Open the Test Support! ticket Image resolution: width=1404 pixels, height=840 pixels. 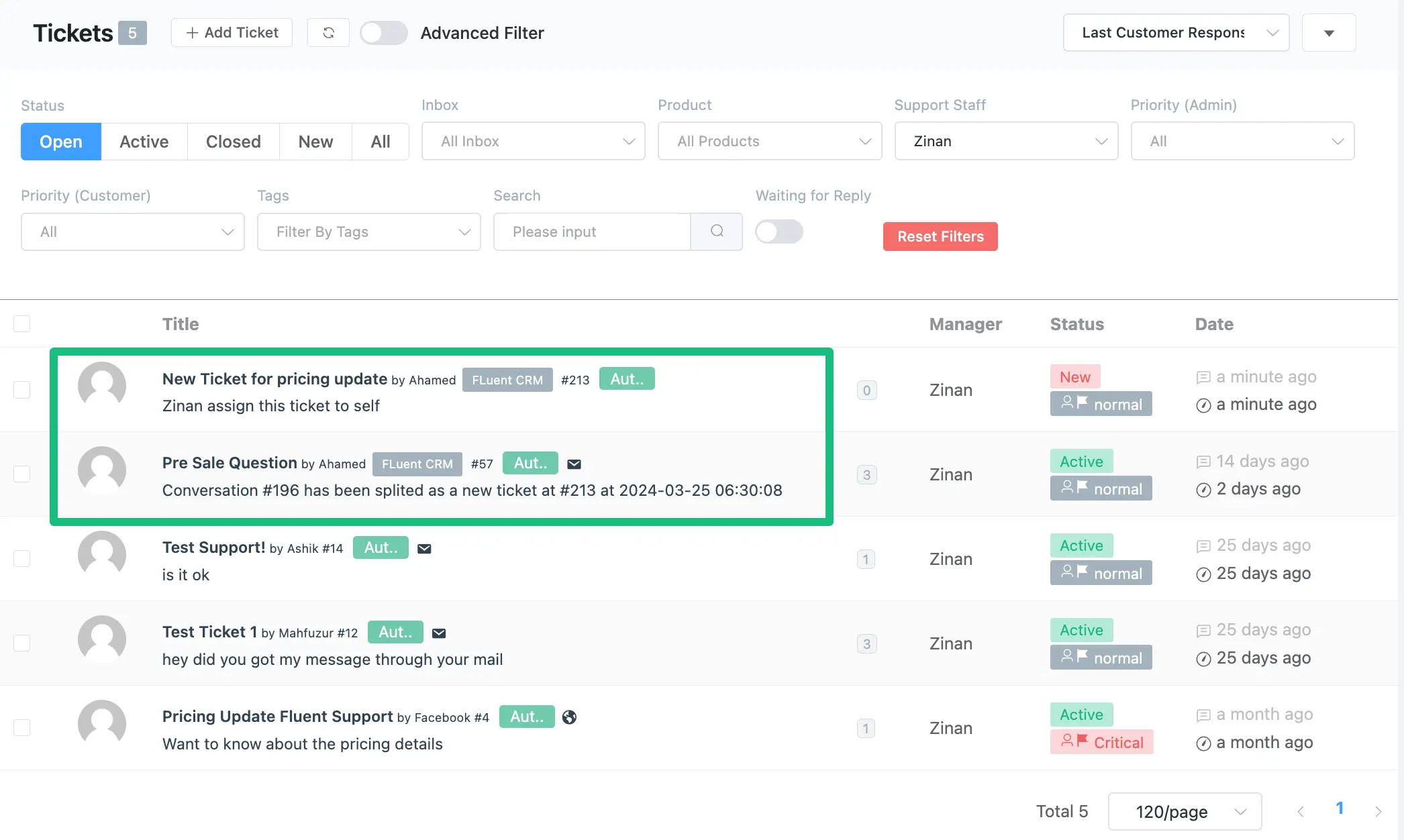pyautogui.click(x=214, y=547)
